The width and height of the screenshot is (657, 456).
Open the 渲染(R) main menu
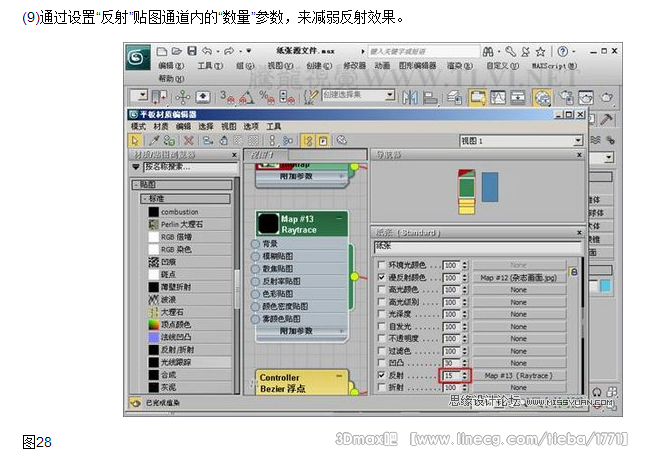[460, 66]
